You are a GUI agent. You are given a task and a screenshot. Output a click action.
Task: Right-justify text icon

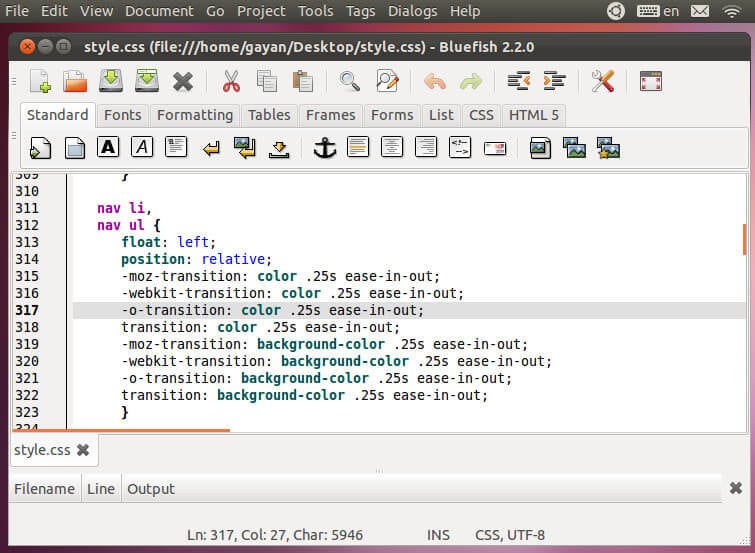point(426,147)
